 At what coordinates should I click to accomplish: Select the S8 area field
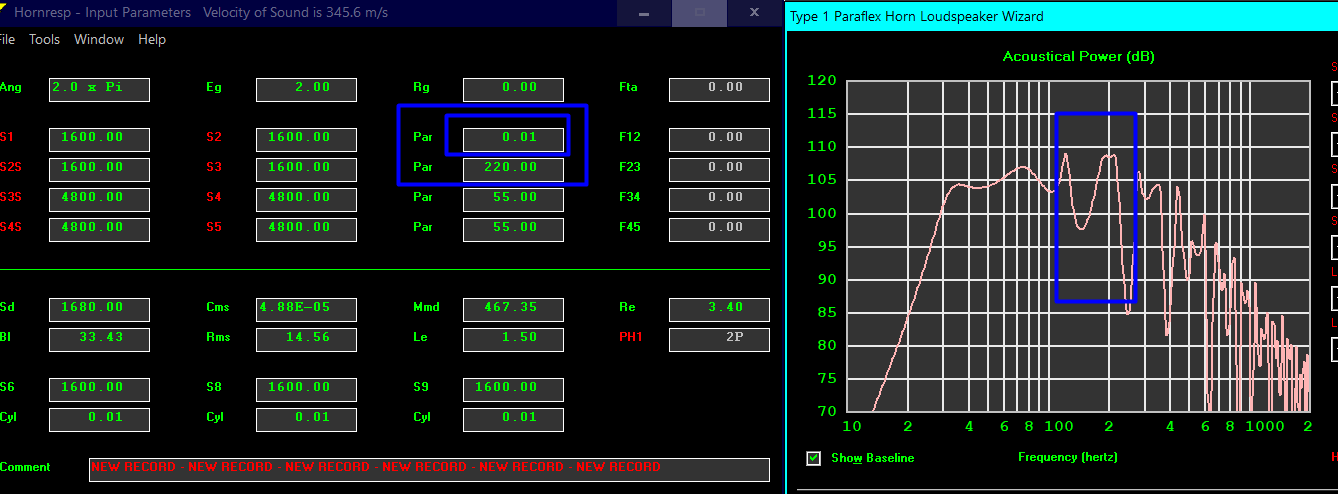pos(306,389)
